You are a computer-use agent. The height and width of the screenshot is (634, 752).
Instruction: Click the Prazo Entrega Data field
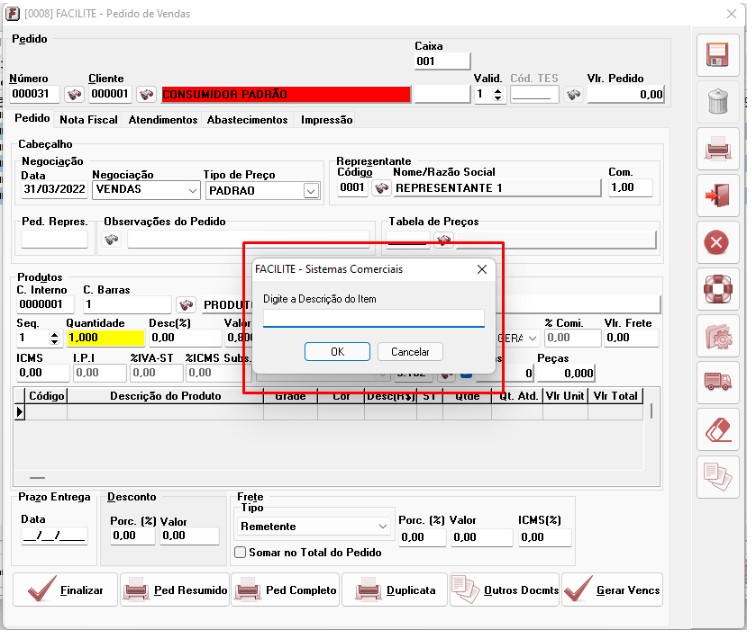[54, 535]
